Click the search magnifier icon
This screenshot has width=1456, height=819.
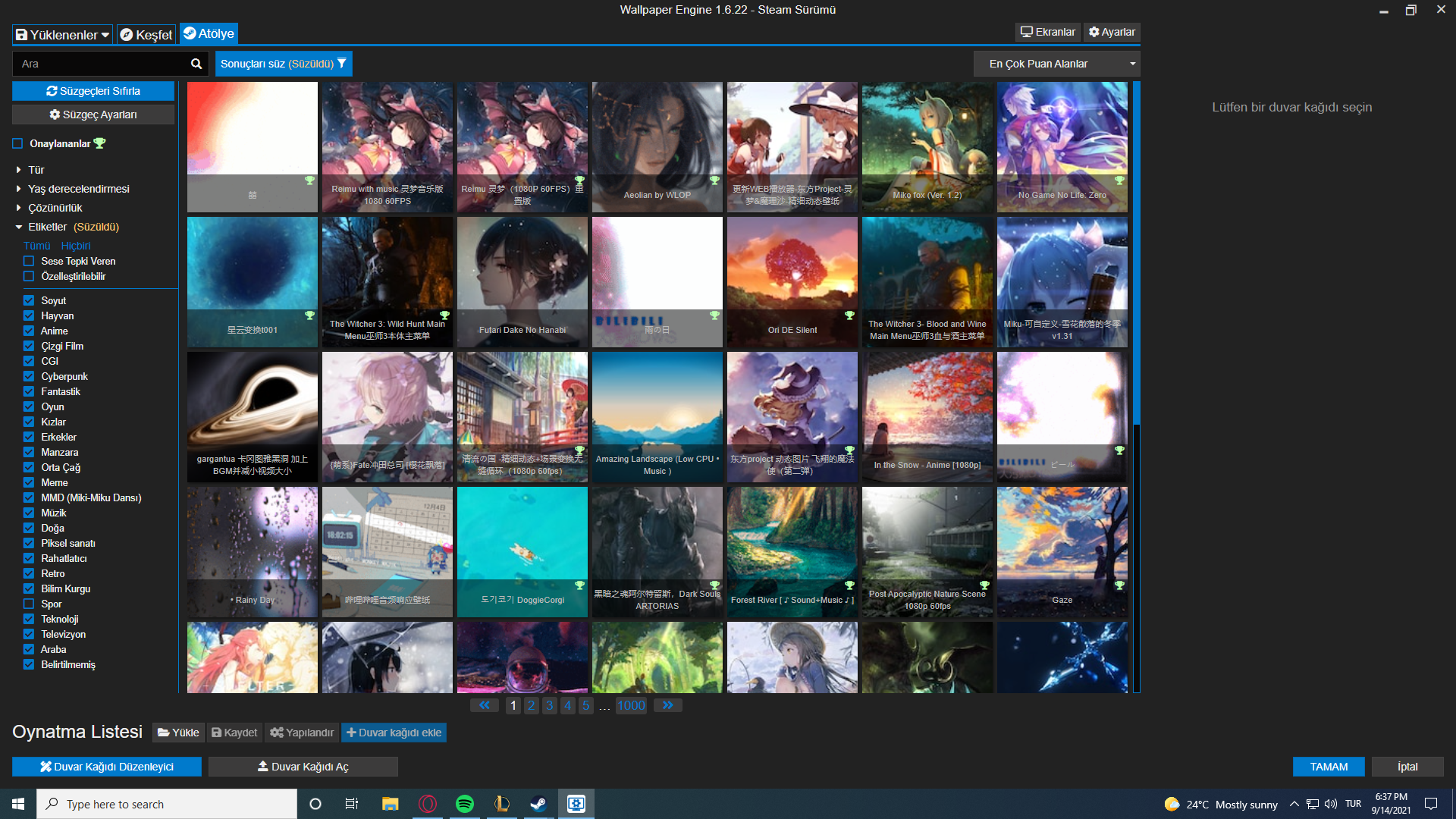pyautogui.click(x=196, y=64)
